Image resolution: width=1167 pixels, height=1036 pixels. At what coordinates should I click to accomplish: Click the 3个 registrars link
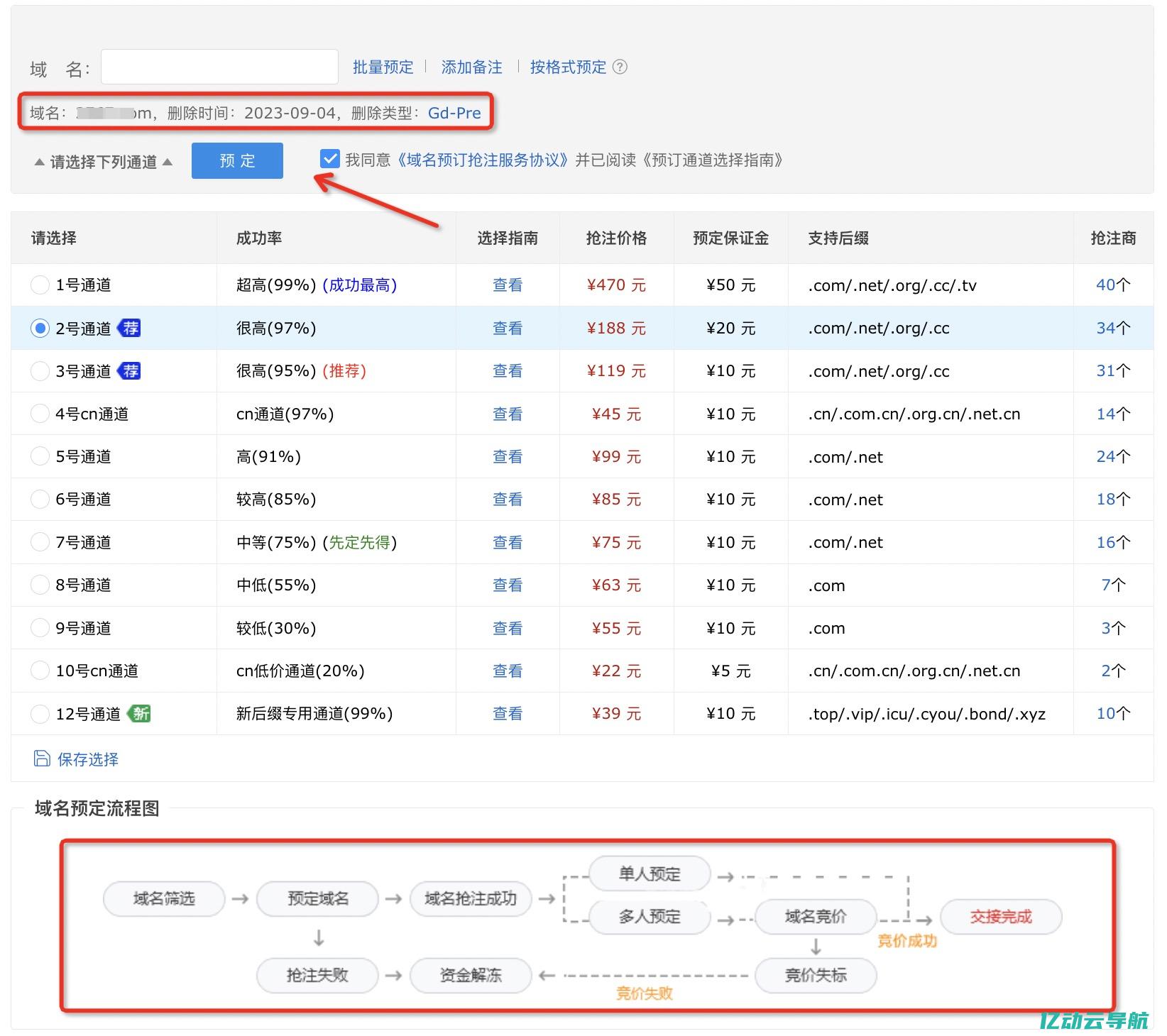1113,628
